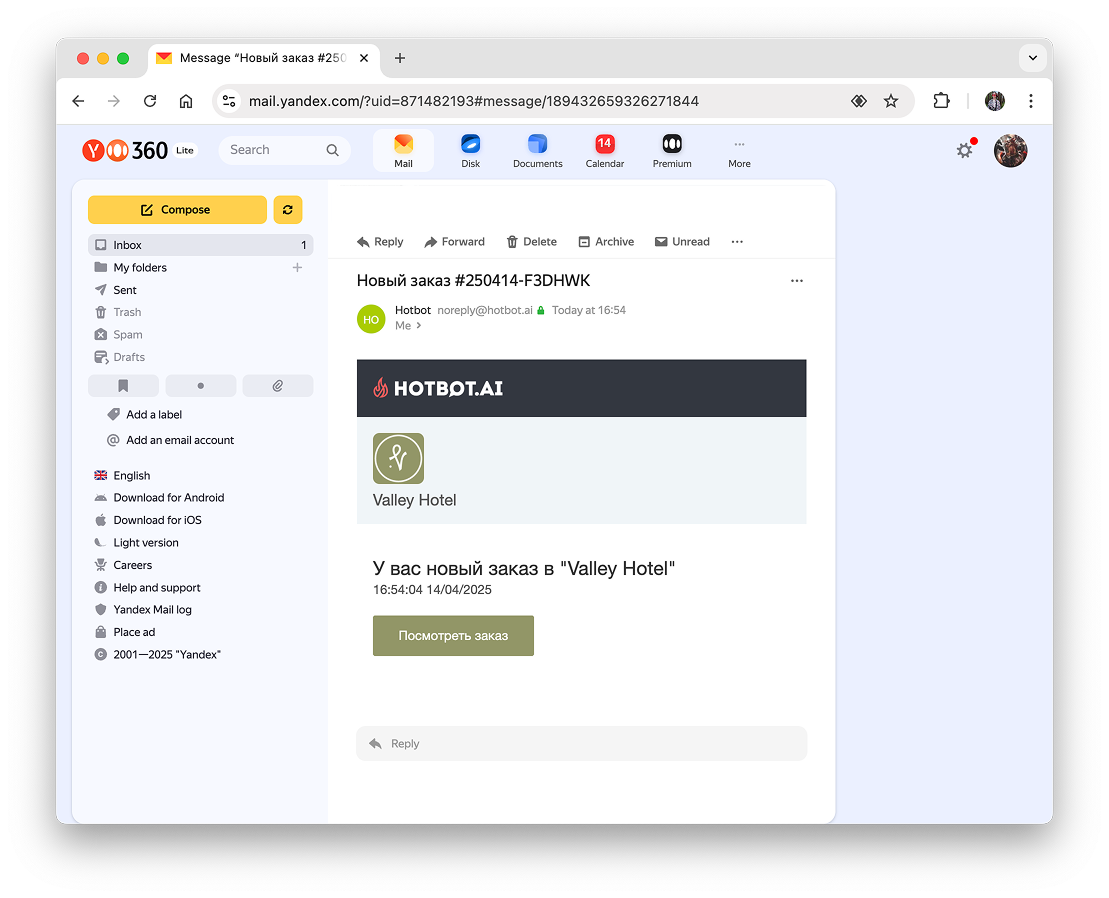This screenshot has height=898, width=1109.
Task: Open the tab search dropdown
Action: pos(1033,58)
